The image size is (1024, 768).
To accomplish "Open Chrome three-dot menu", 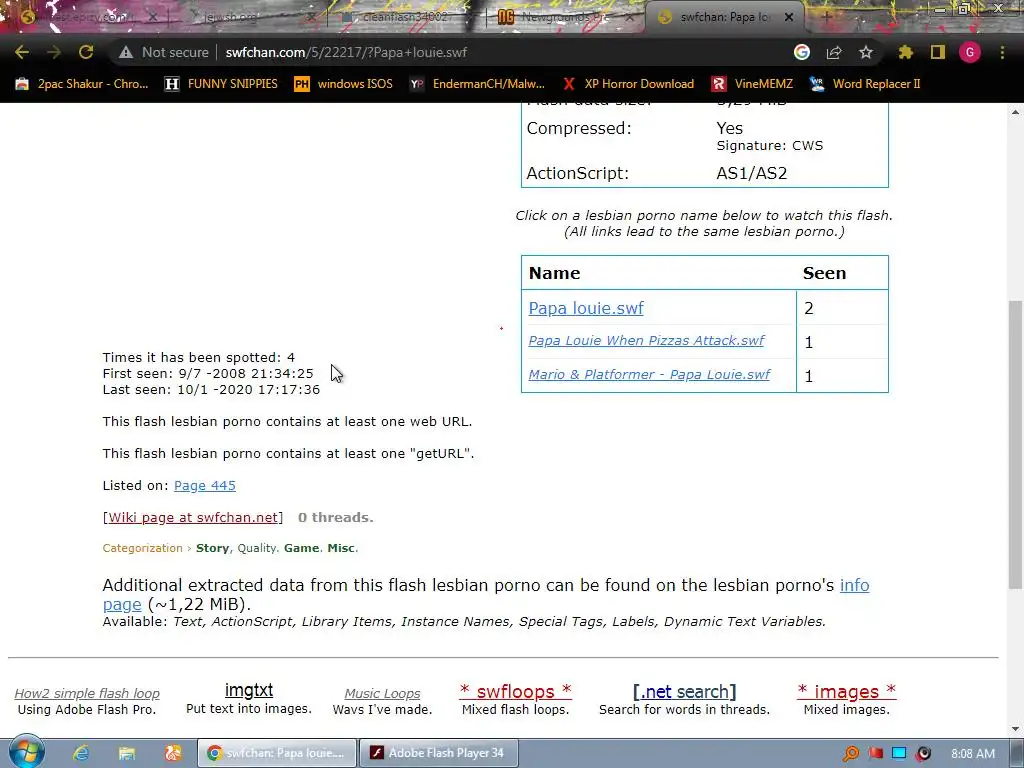I will (1002, 52).
